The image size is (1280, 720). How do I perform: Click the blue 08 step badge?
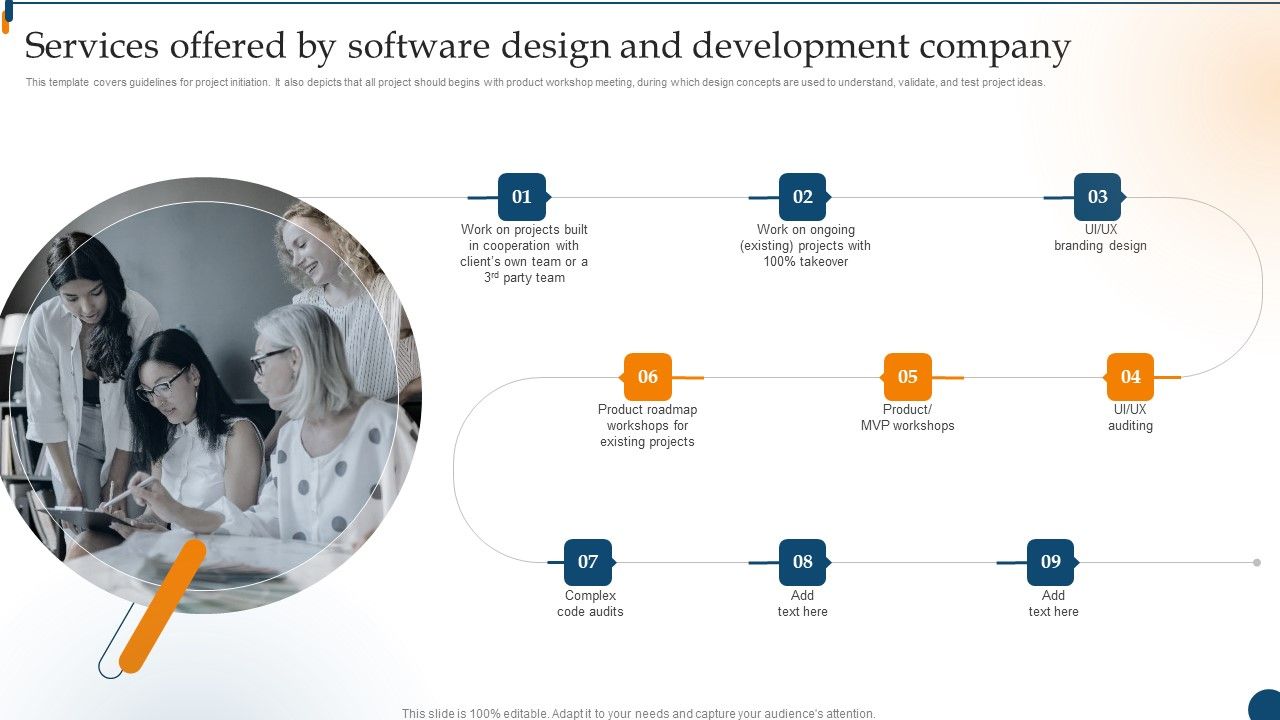click(x=803, y=562)
